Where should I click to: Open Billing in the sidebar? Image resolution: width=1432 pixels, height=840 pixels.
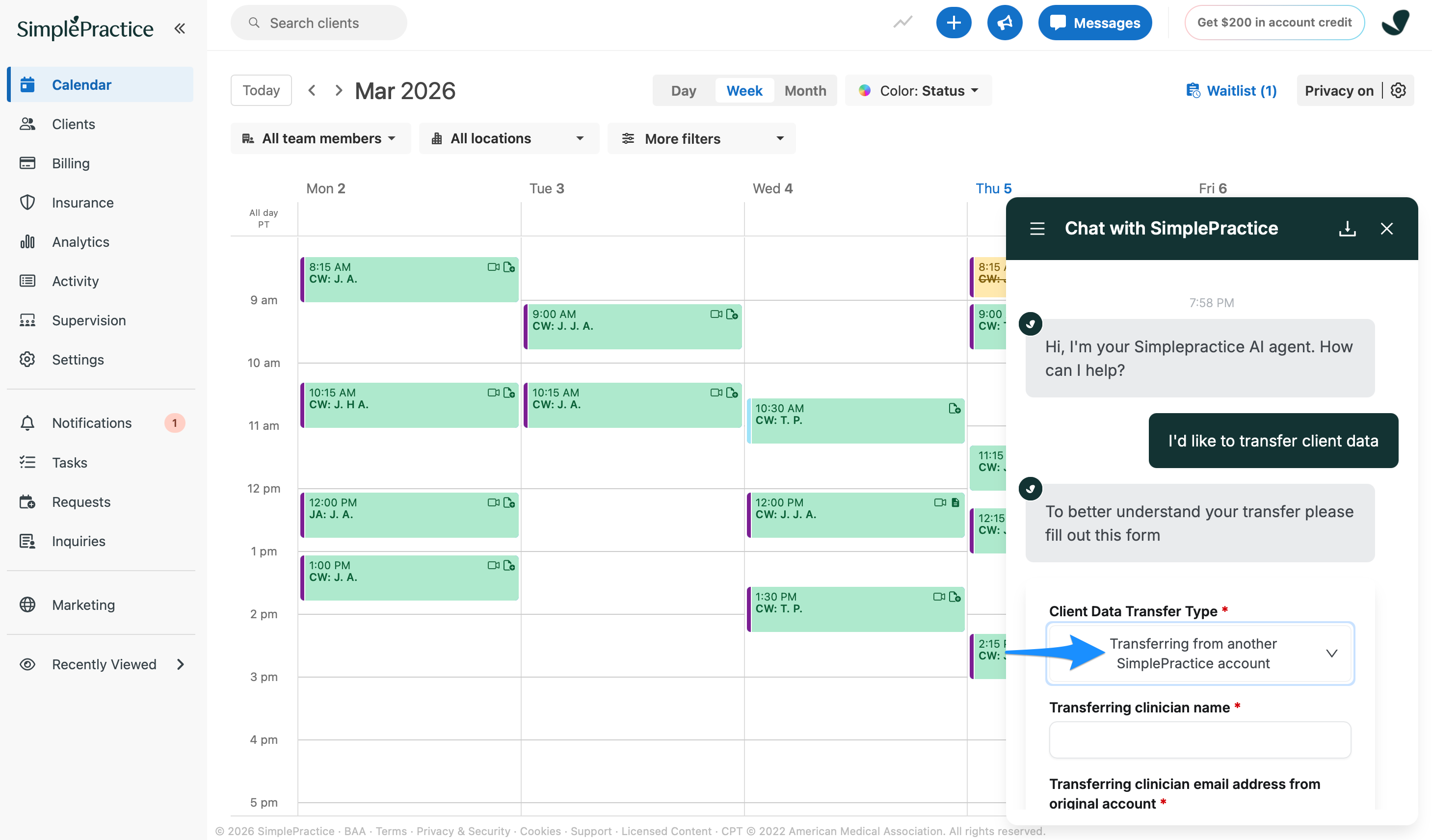[x=101, y=163]
